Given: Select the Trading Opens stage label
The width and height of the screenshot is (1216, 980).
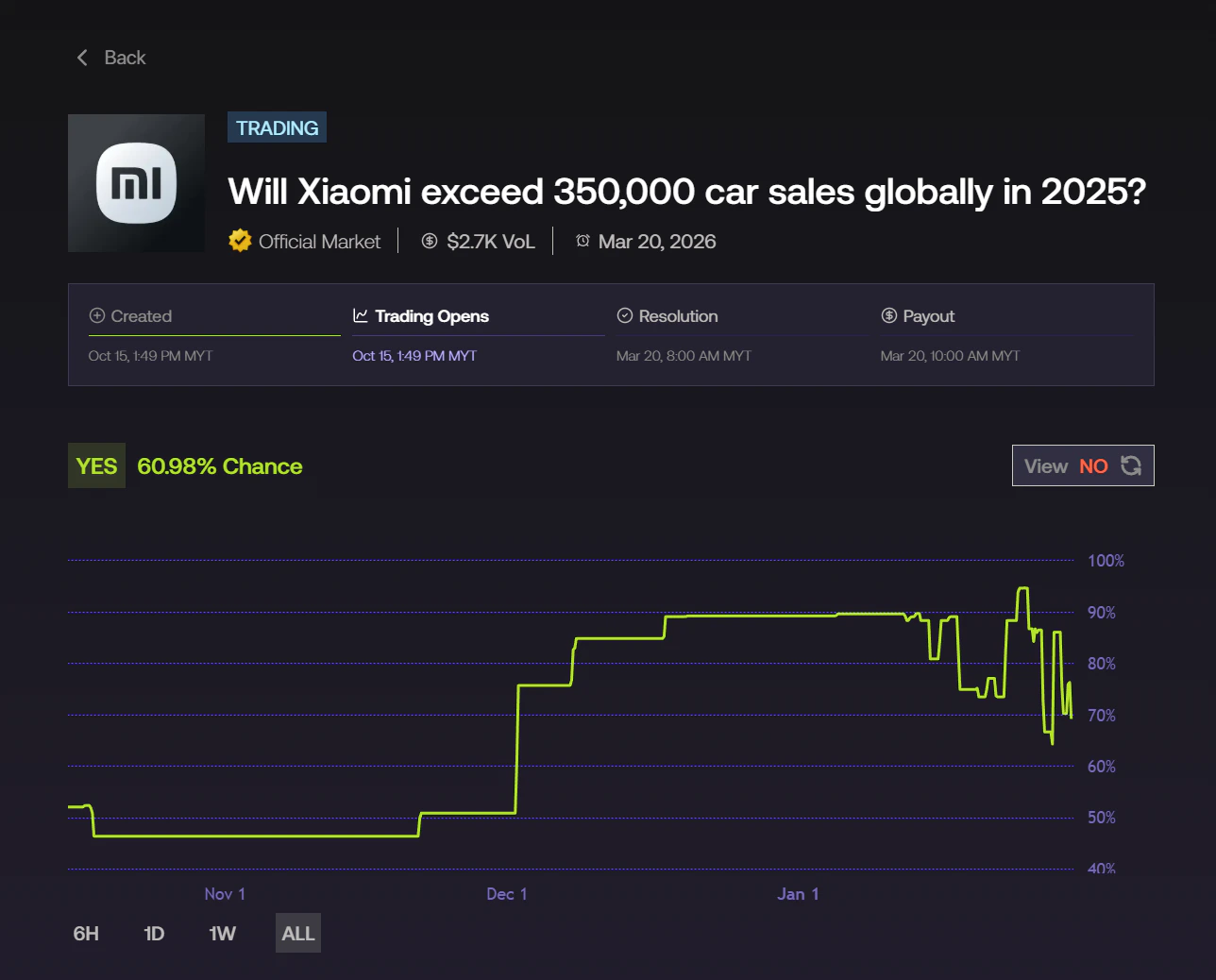Looking at the screenshot, I should point(431,316).
